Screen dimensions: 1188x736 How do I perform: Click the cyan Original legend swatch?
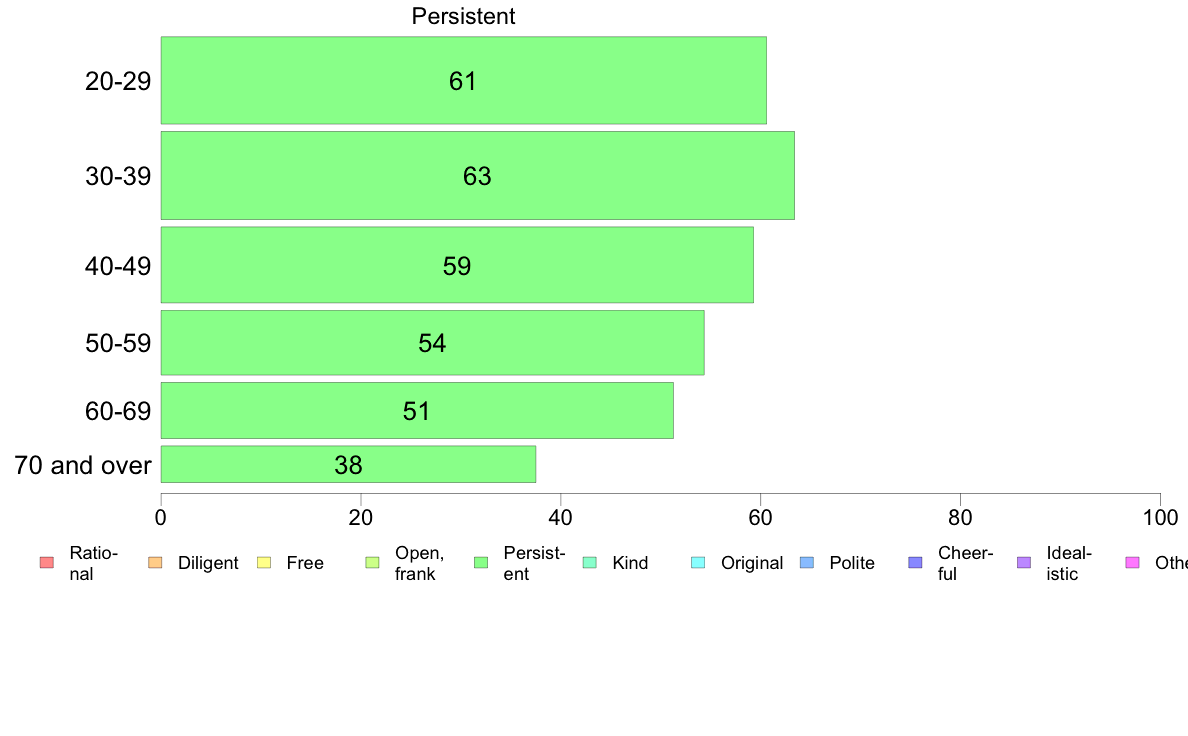tap(698, 563)
